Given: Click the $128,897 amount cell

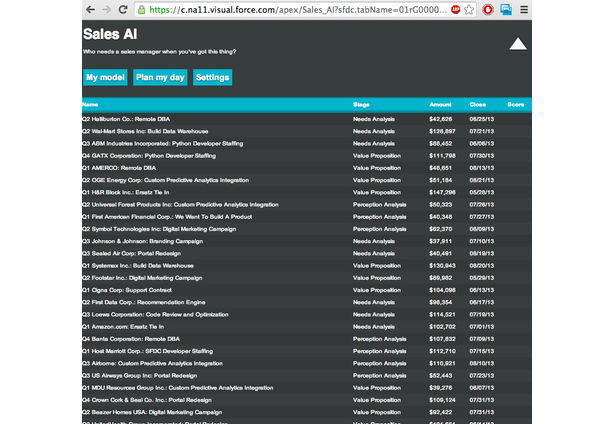Looking at the screenshot, I should click(442, 131).
